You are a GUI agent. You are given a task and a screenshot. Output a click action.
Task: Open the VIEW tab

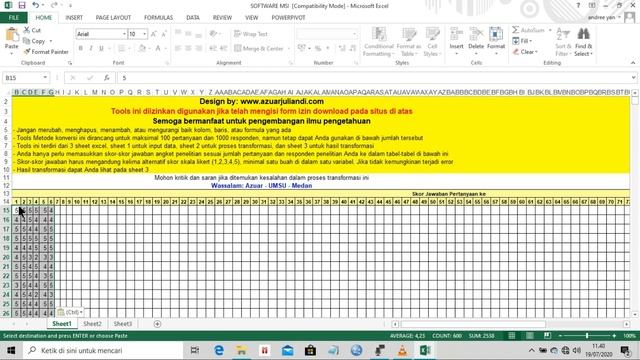[x=251, y=18]
